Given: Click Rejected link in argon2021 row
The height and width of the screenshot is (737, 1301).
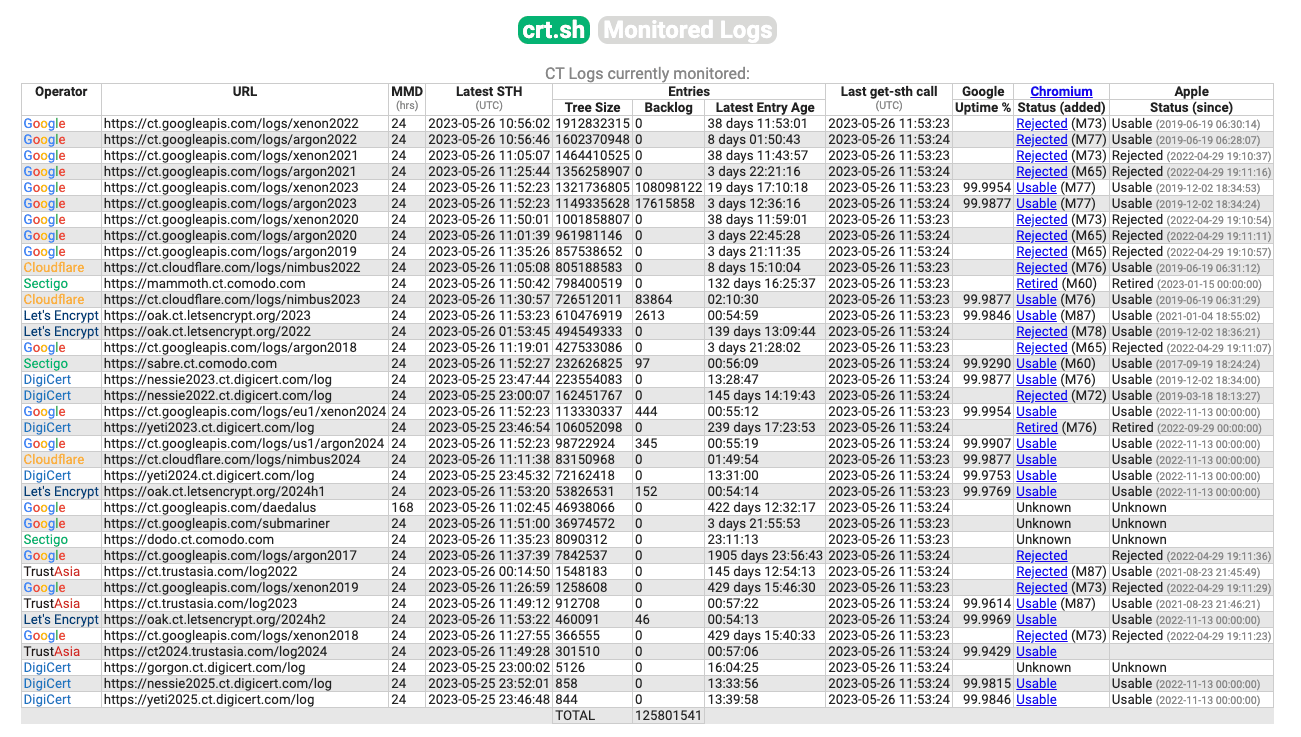Looking at the screenshot, I should (1041, 171).
